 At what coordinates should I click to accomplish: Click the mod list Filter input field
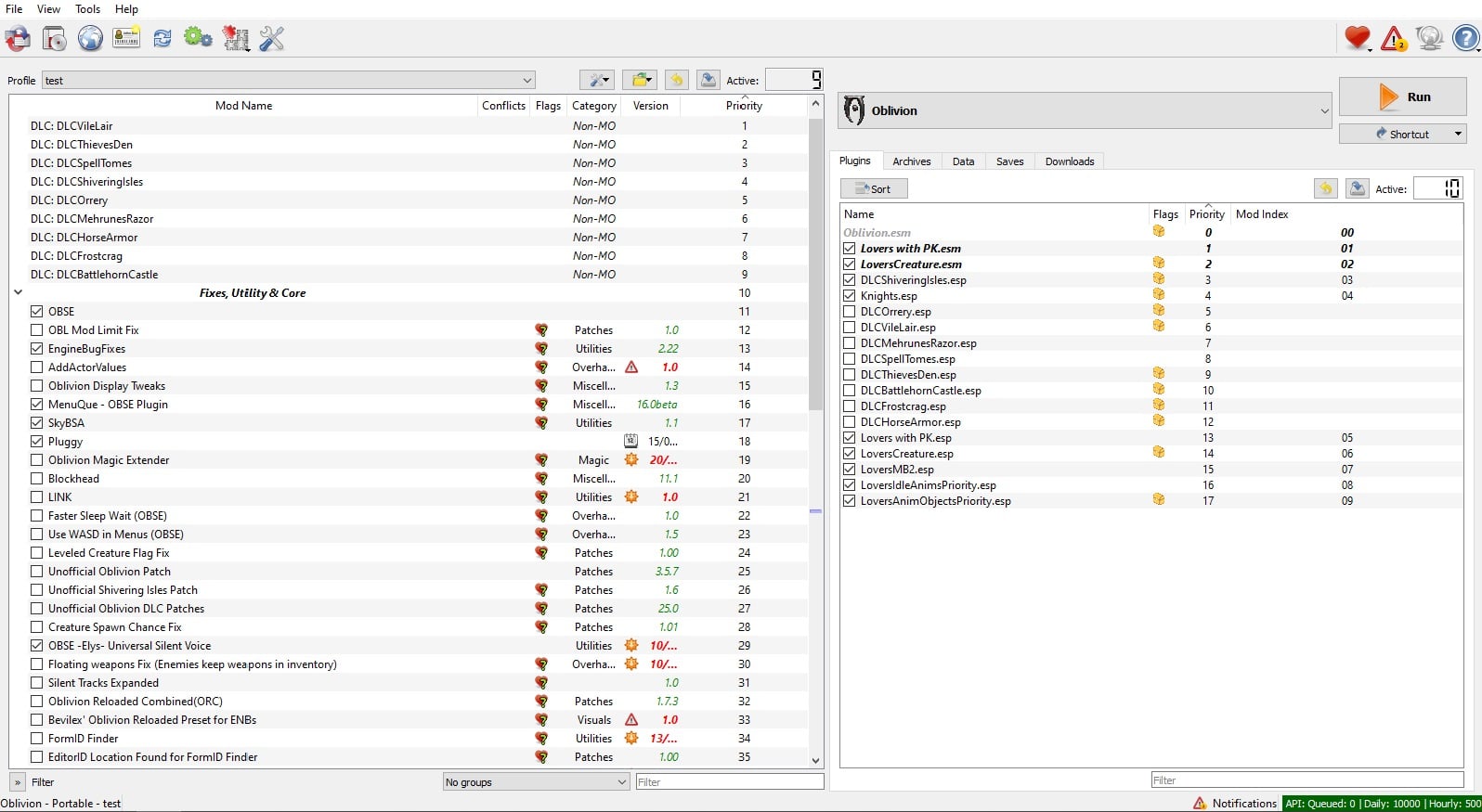[x=729, y=781]
